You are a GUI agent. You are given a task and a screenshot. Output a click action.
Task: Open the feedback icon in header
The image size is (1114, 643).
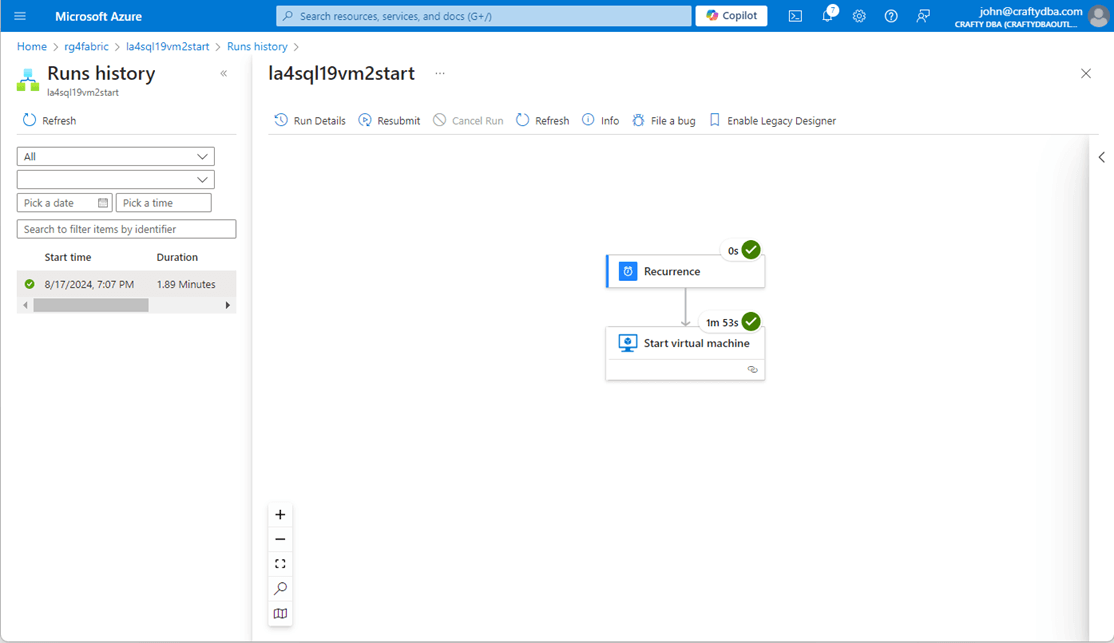click(x=923, y=16)
